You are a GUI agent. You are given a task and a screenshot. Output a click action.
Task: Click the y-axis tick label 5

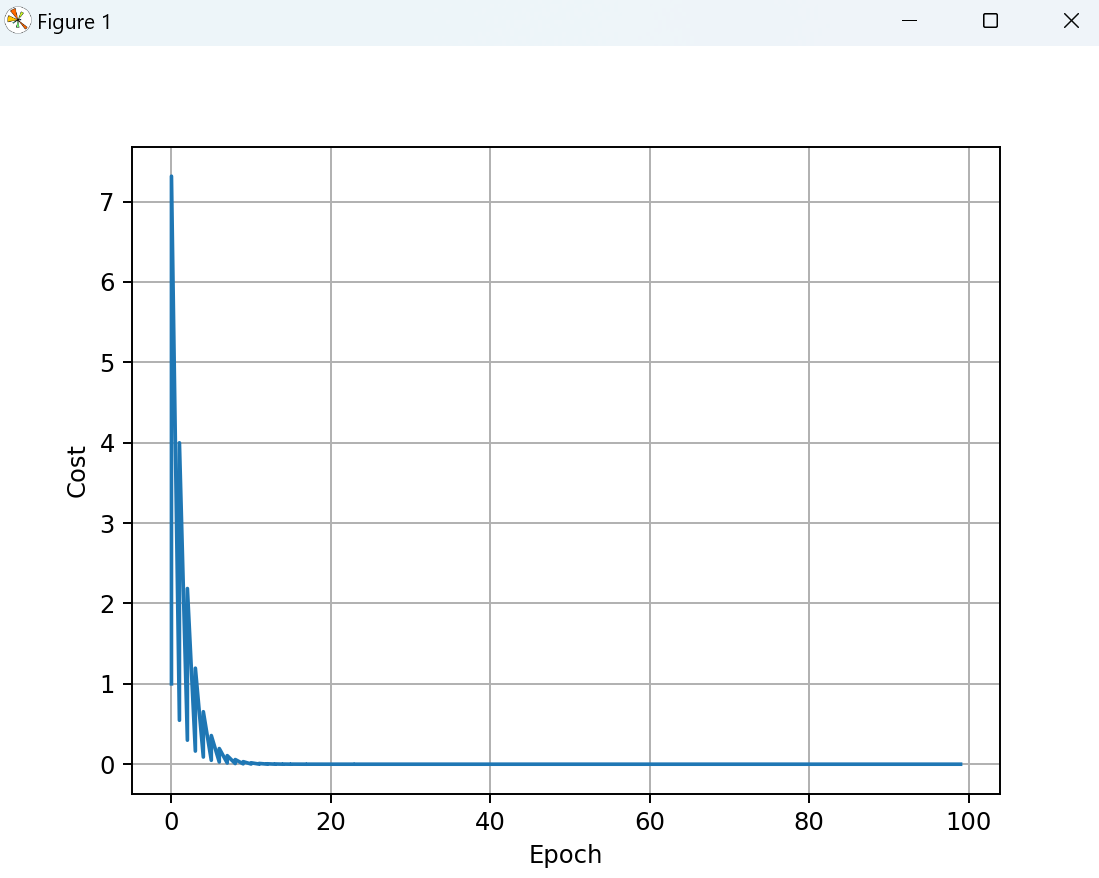tap(107, 363)
